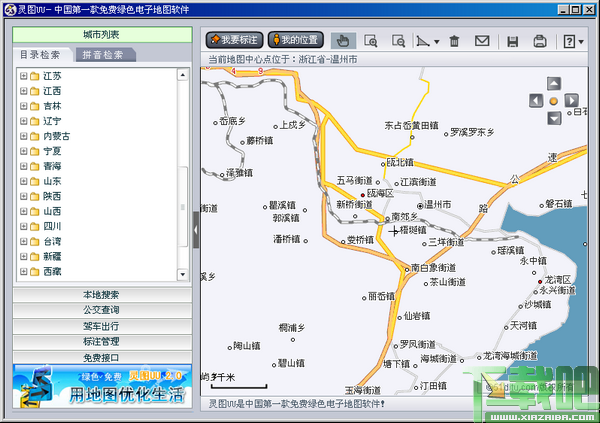Click the floppy disk save icon
The width and height of the screenshot is (600, 423).
[x=512, y=41]
